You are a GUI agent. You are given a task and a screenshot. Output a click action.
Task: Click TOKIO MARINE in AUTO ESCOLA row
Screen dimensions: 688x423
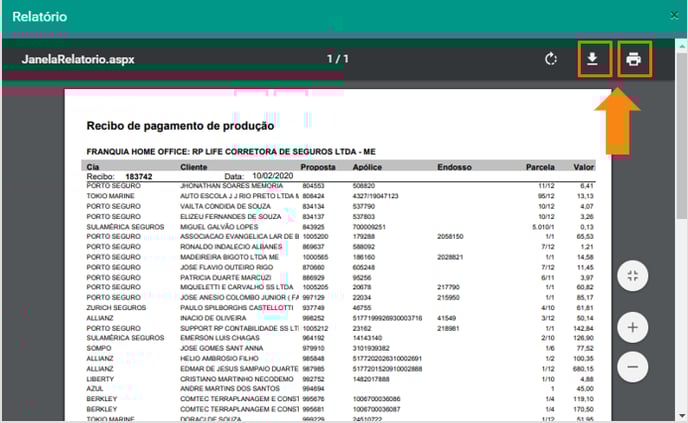tap(110, 196)
